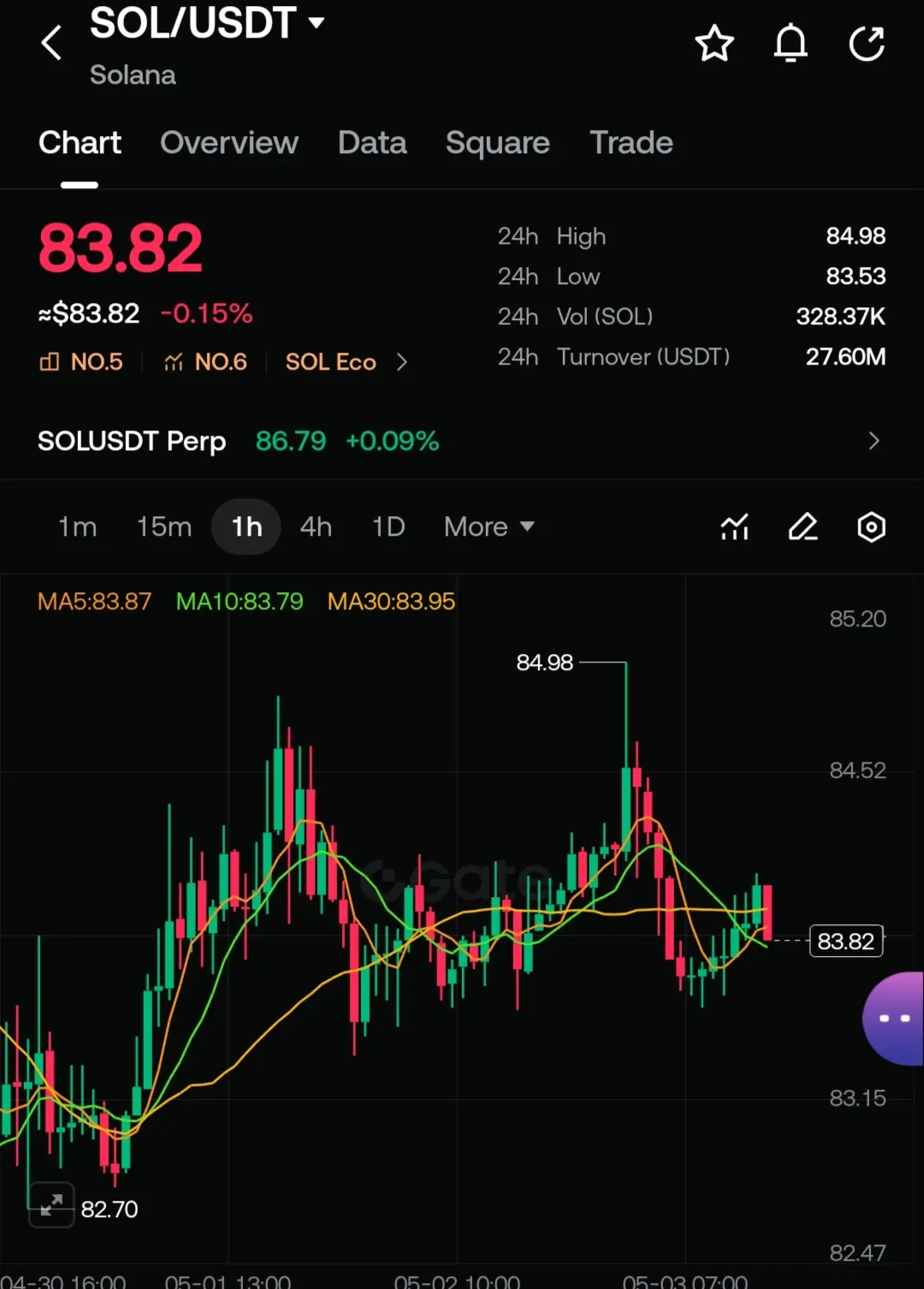Tap the 82.70 low marker on chart

(x=110, y=1209)
